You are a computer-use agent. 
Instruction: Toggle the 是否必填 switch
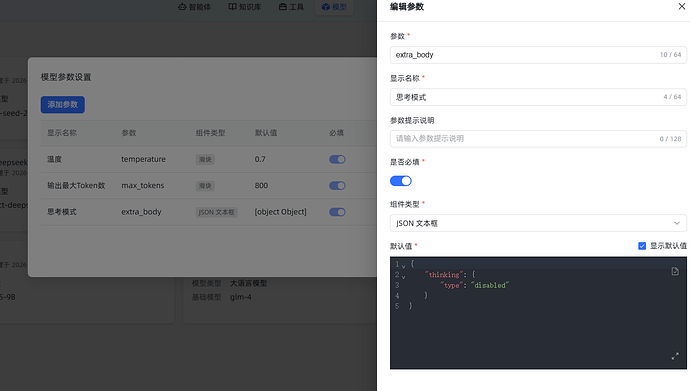point(400,181)
